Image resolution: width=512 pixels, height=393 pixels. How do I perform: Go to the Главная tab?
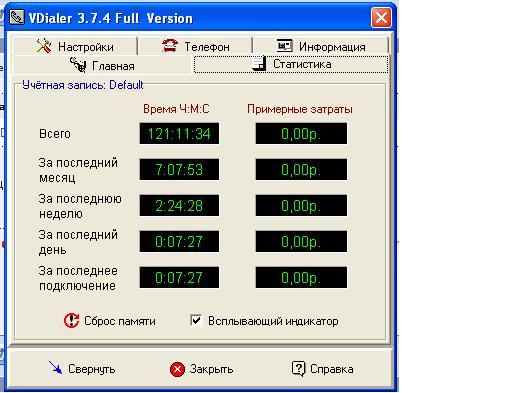click(102, 65)
